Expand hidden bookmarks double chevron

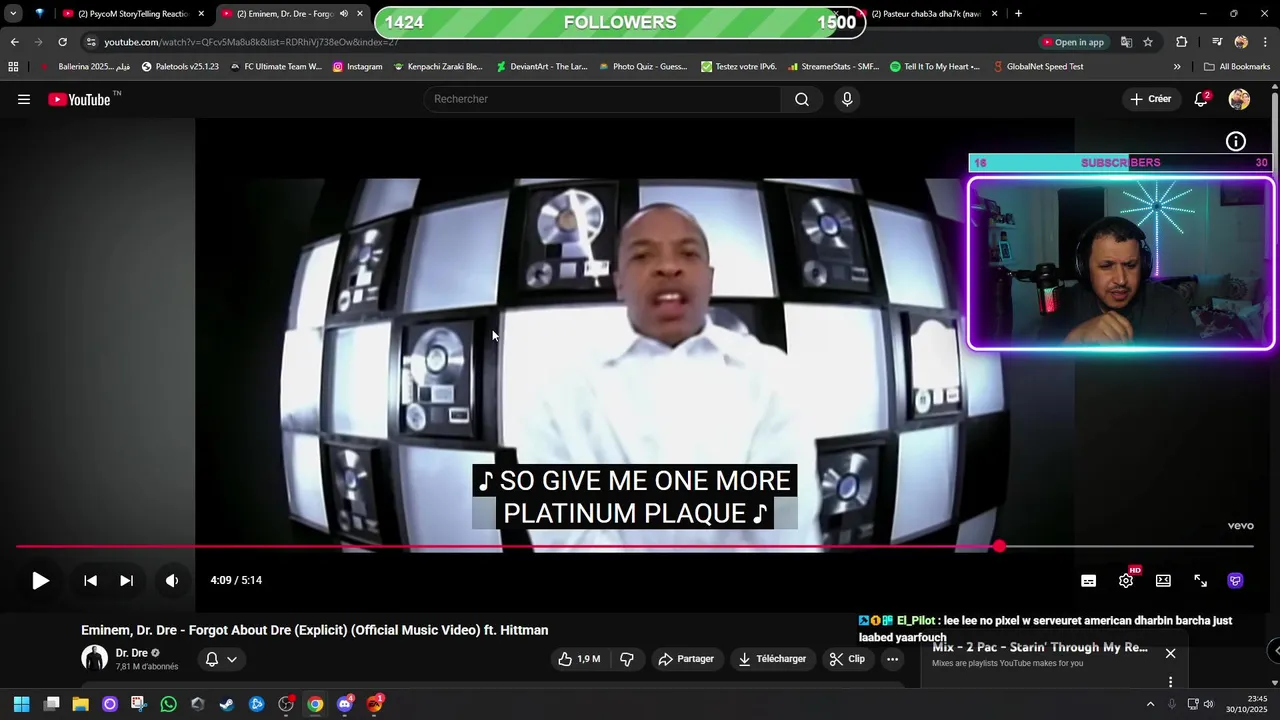(1177, 67)
